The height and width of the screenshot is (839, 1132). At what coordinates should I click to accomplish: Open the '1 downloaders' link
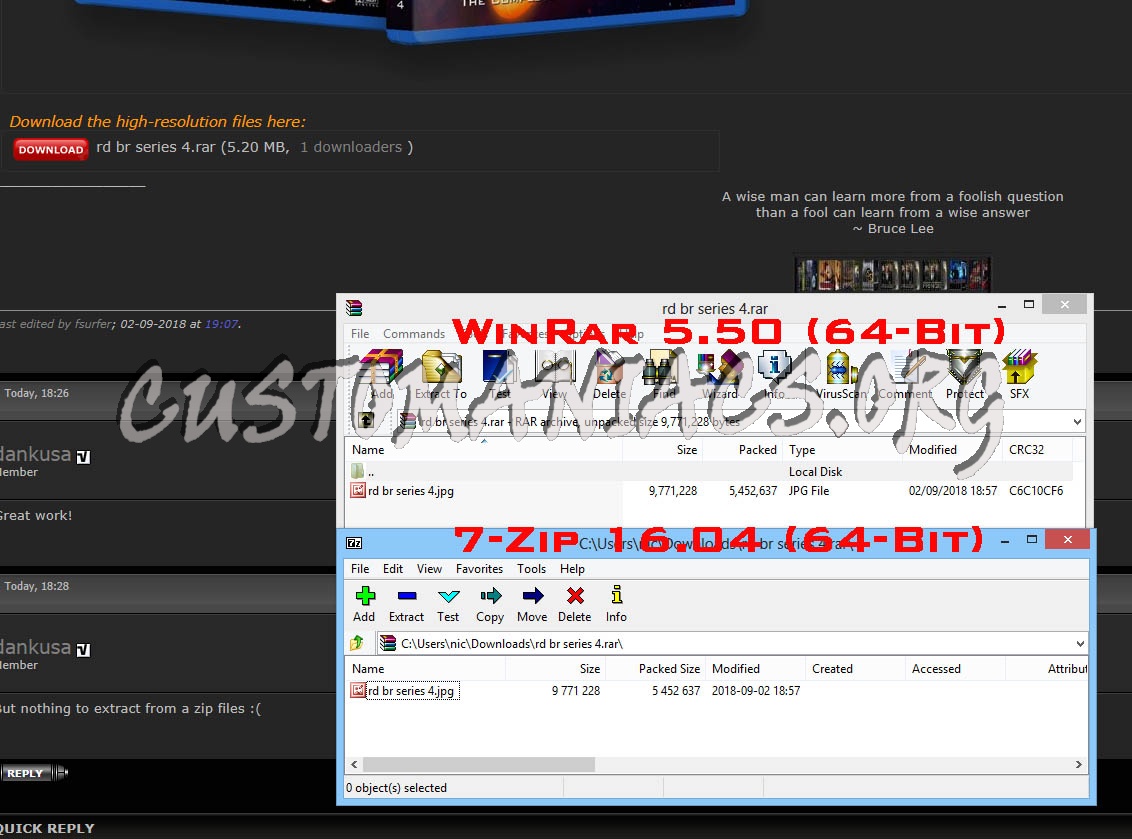(351, 147)
